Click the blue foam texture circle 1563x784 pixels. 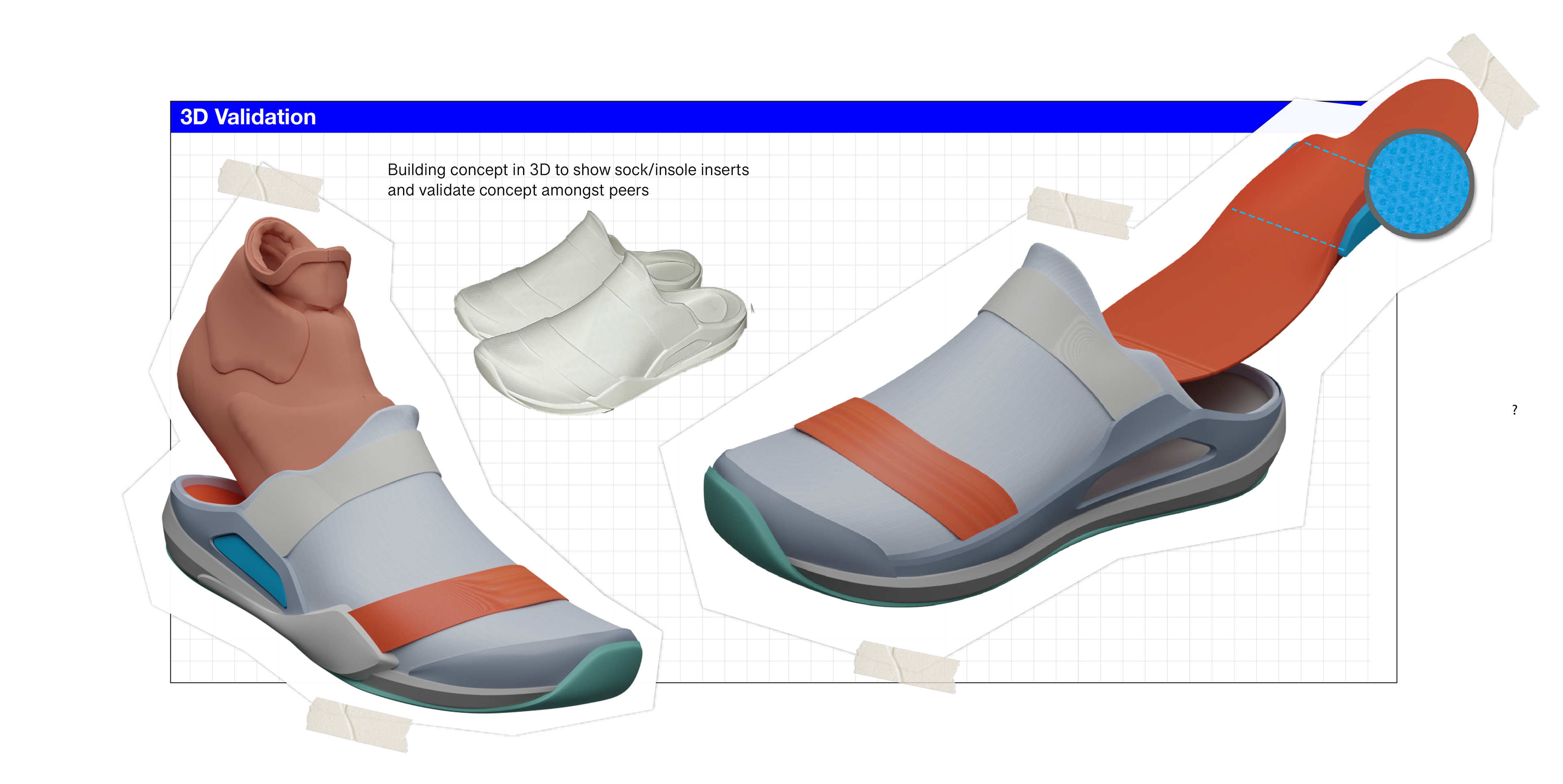coord(1420,184)
